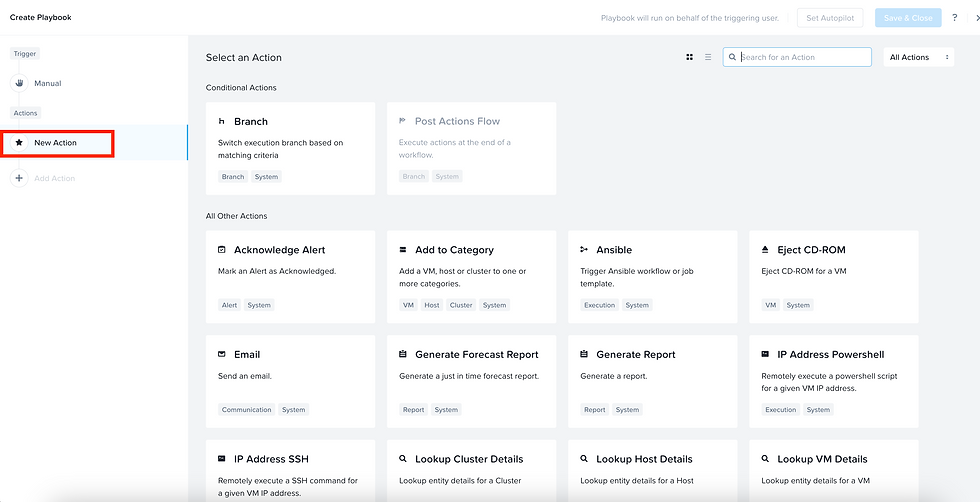Pick the Lookup Host Details title

tap(644, 458)
